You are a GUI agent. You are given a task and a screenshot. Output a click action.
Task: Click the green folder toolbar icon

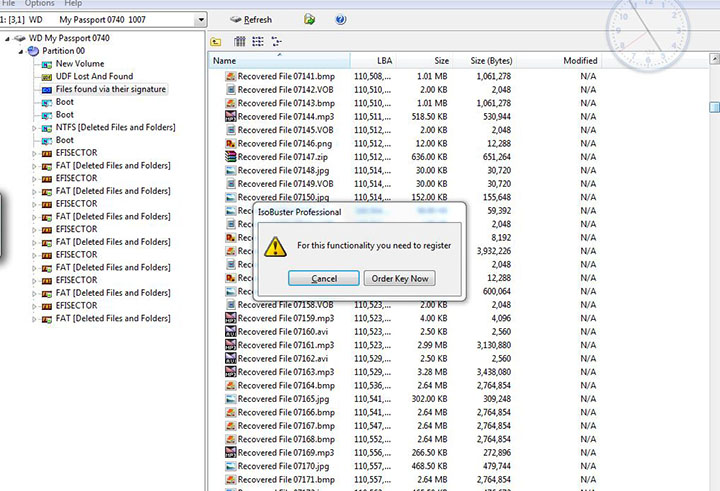pos(309,20)
